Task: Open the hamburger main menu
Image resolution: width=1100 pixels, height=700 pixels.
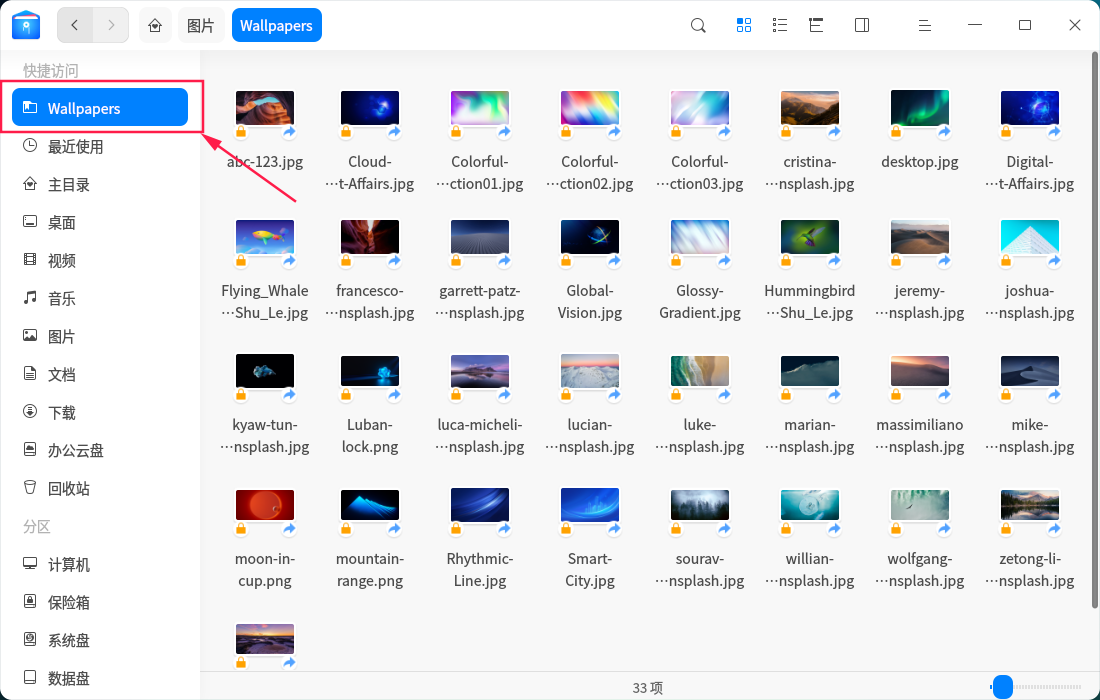Action: [x=925, y=26]
